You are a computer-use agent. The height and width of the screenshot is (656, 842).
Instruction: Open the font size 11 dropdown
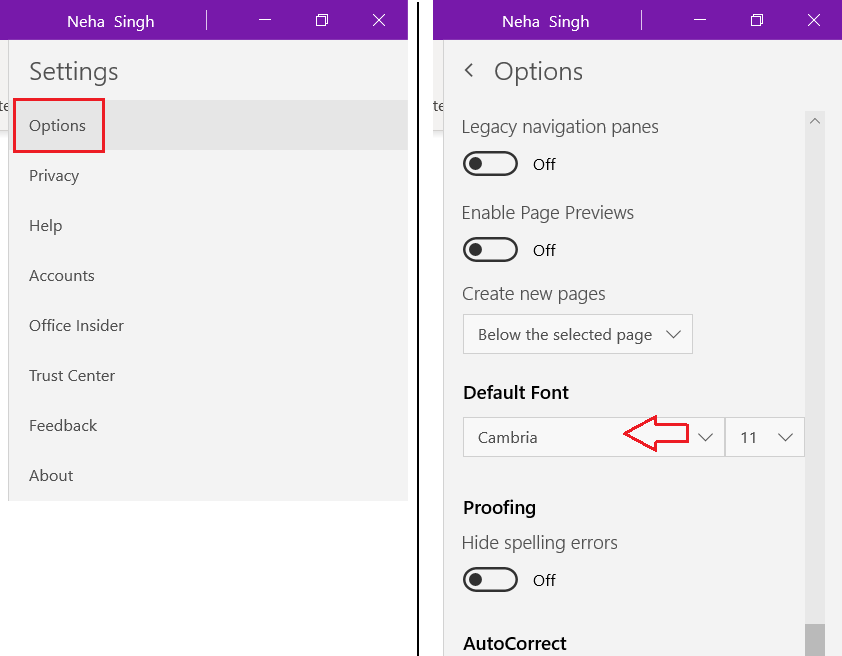[765, 437]
